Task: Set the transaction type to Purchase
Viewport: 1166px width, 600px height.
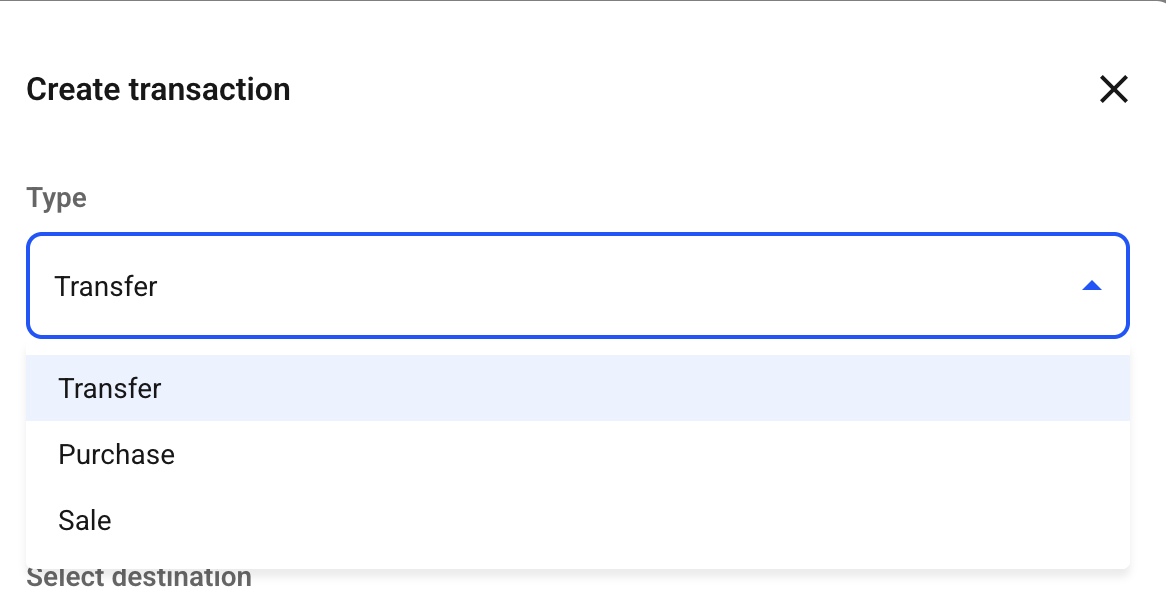Action: [578, 454]
